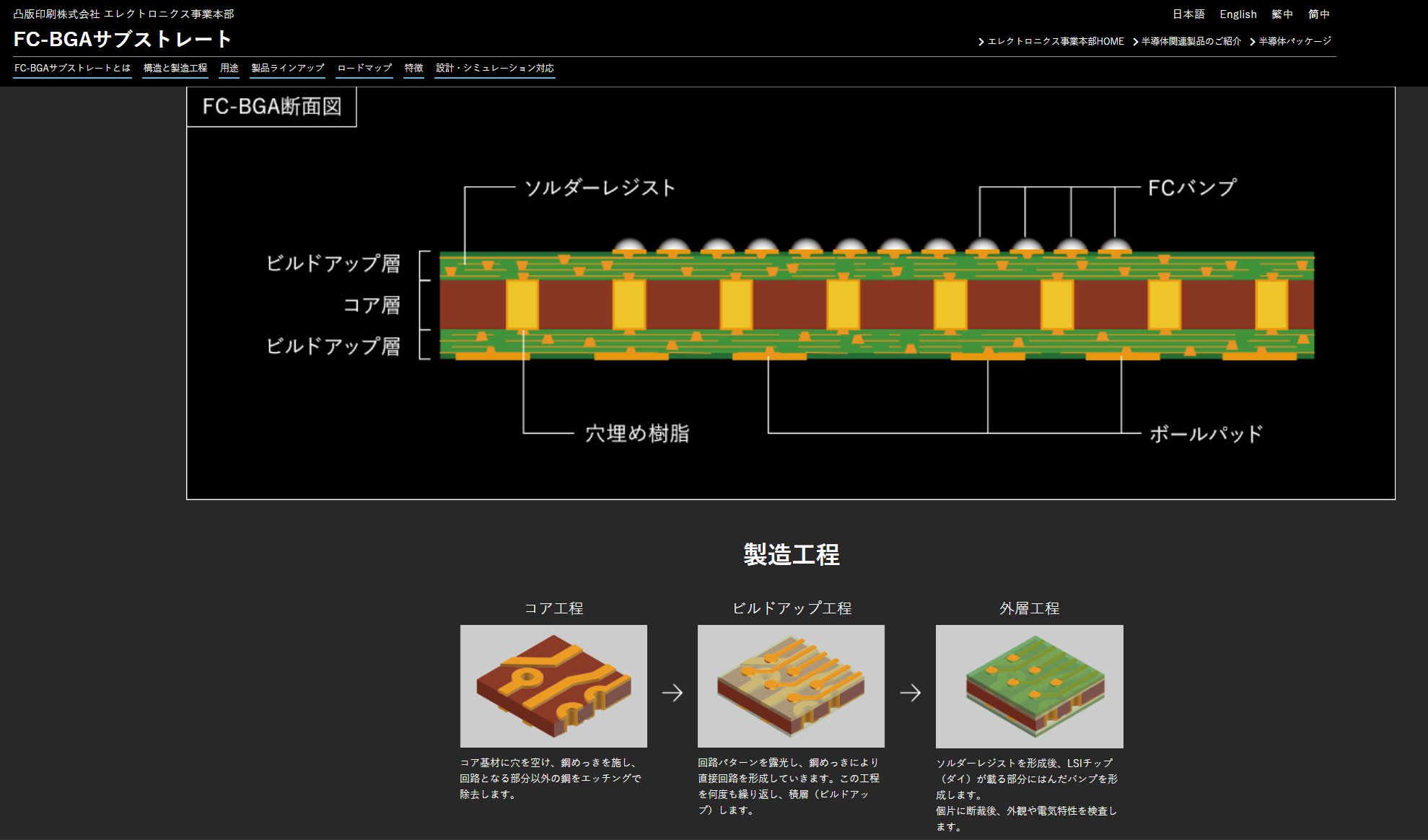
Task: Select the ビルドアップ工程 process illustration
Action: click(x=790, y=686)
